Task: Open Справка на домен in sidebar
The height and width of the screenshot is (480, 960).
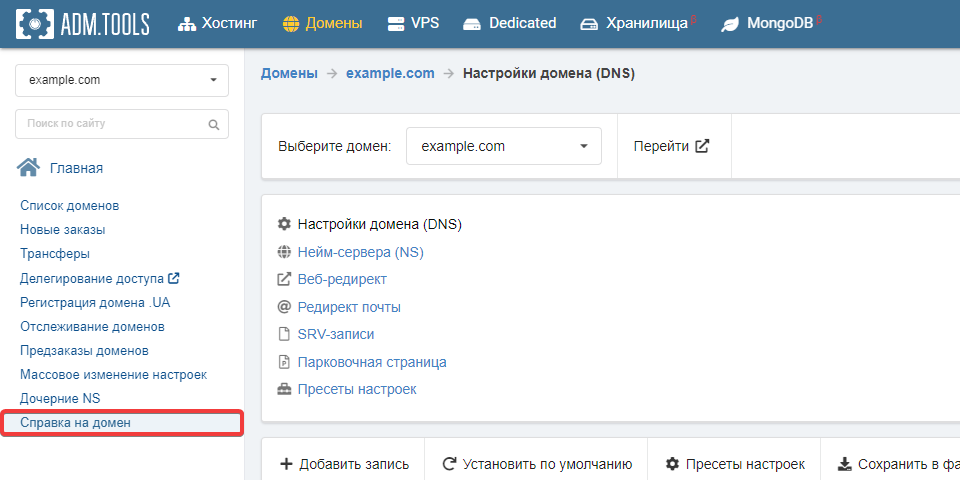Action: pyautogui.click(x=75, y=423)
